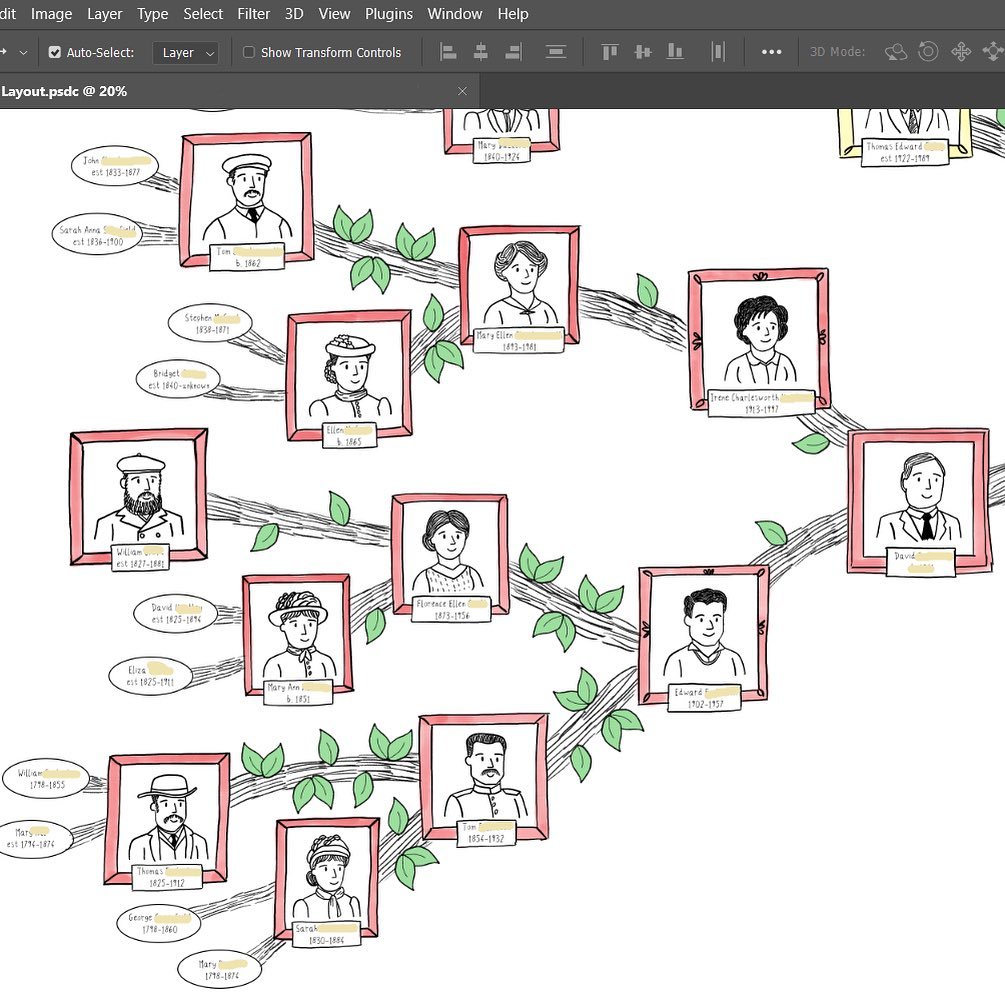Click align vertical centers icon

coord(642,52)
